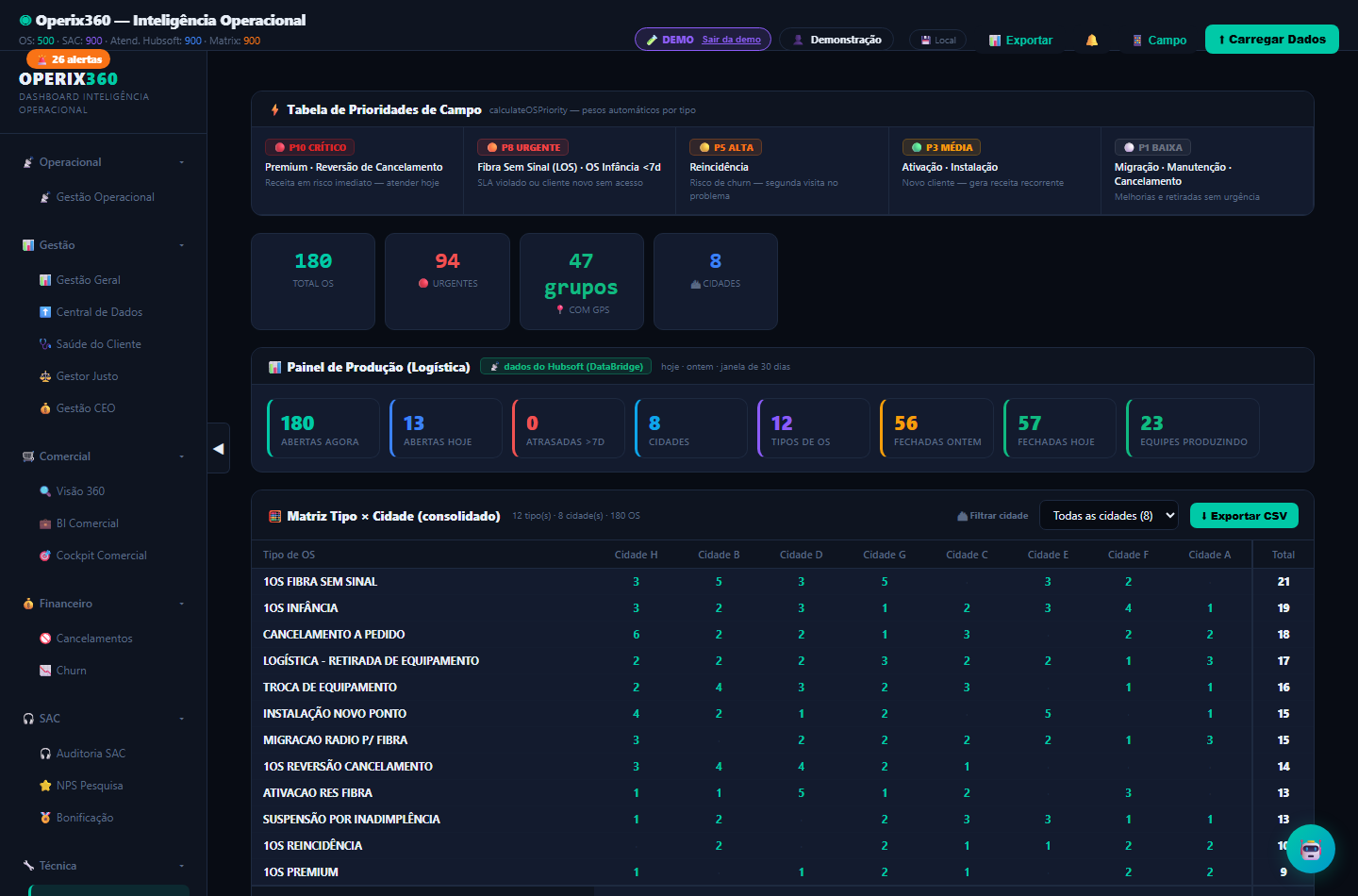Click the Bonificação medal icon
The height and width of the screenshot is (896, 1358).
point(45,818)
